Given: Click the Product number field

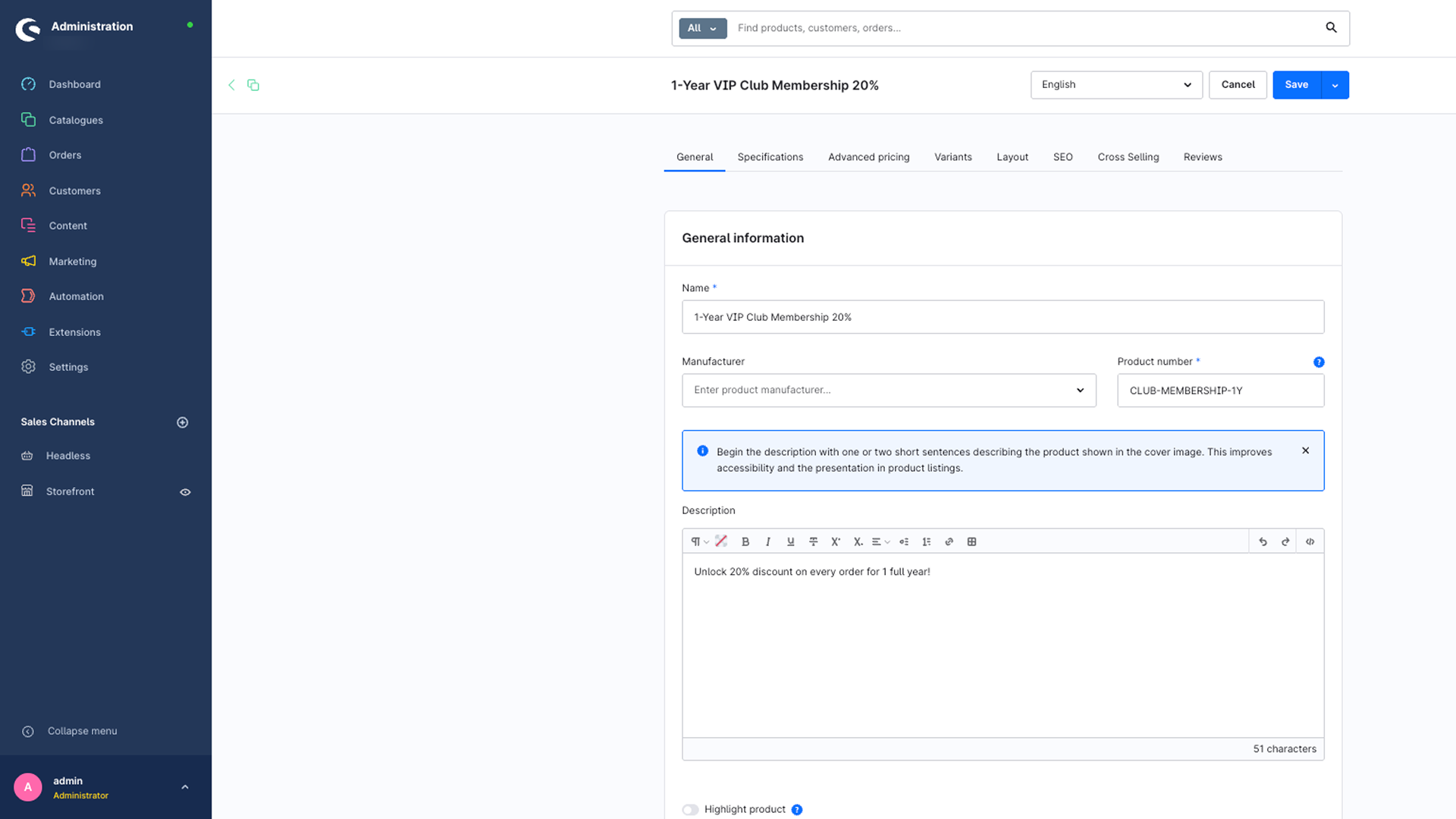Looking at the screenshot, I should pos(1220,391).
